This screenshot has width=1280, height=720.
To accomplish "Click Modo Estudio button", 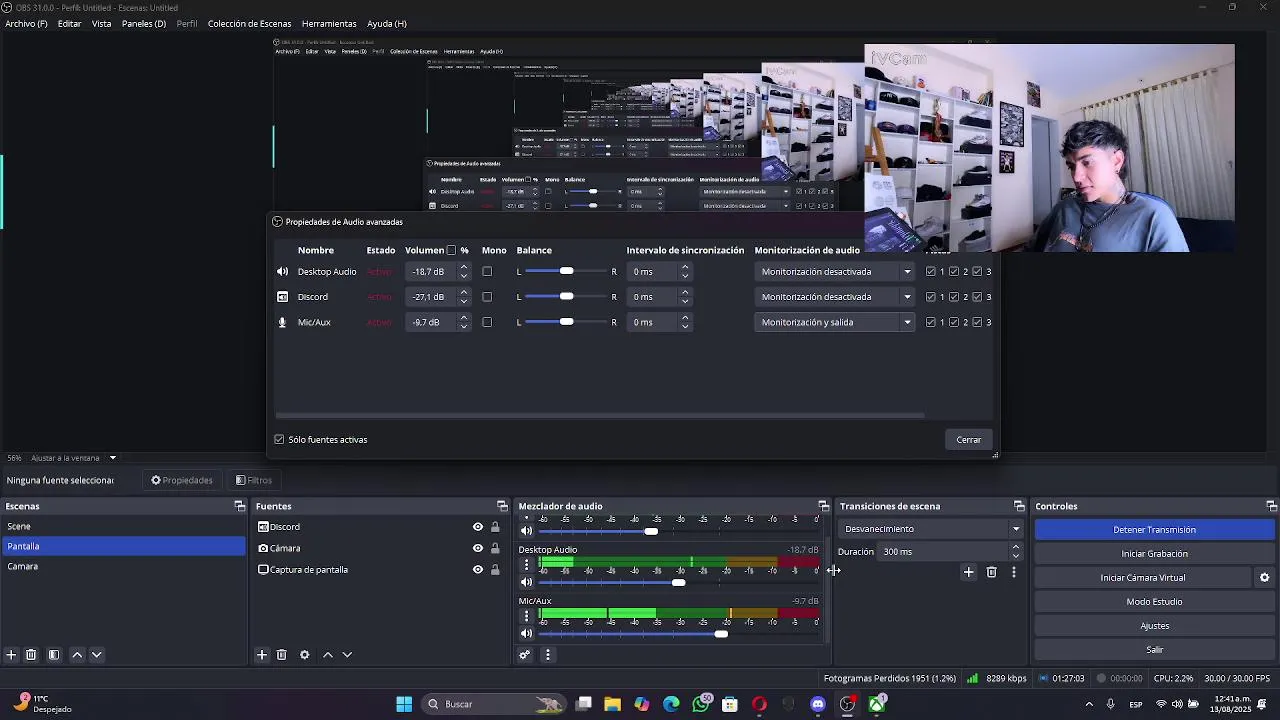I will [1154, 602].
